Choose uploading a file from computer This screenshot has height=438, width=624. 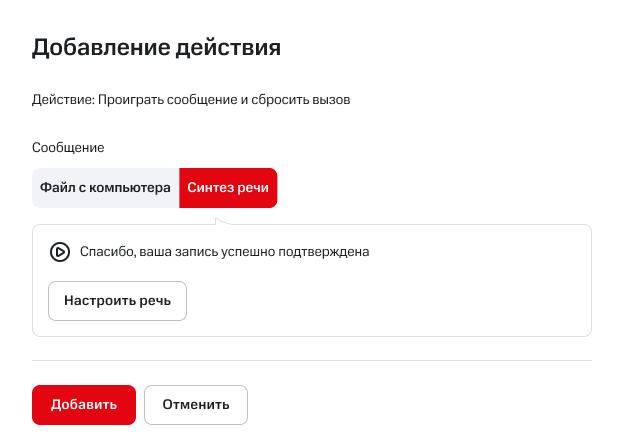click(105, 188)
